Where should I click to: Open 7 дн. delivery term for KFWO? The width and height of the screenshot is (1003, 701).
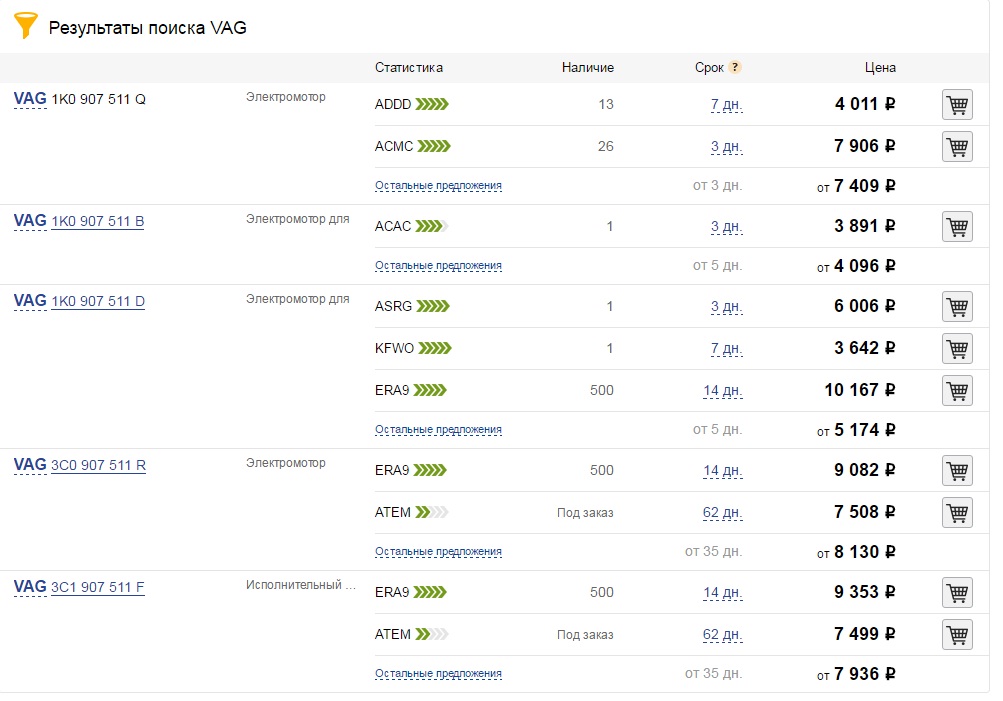click(x=727, y=349)
